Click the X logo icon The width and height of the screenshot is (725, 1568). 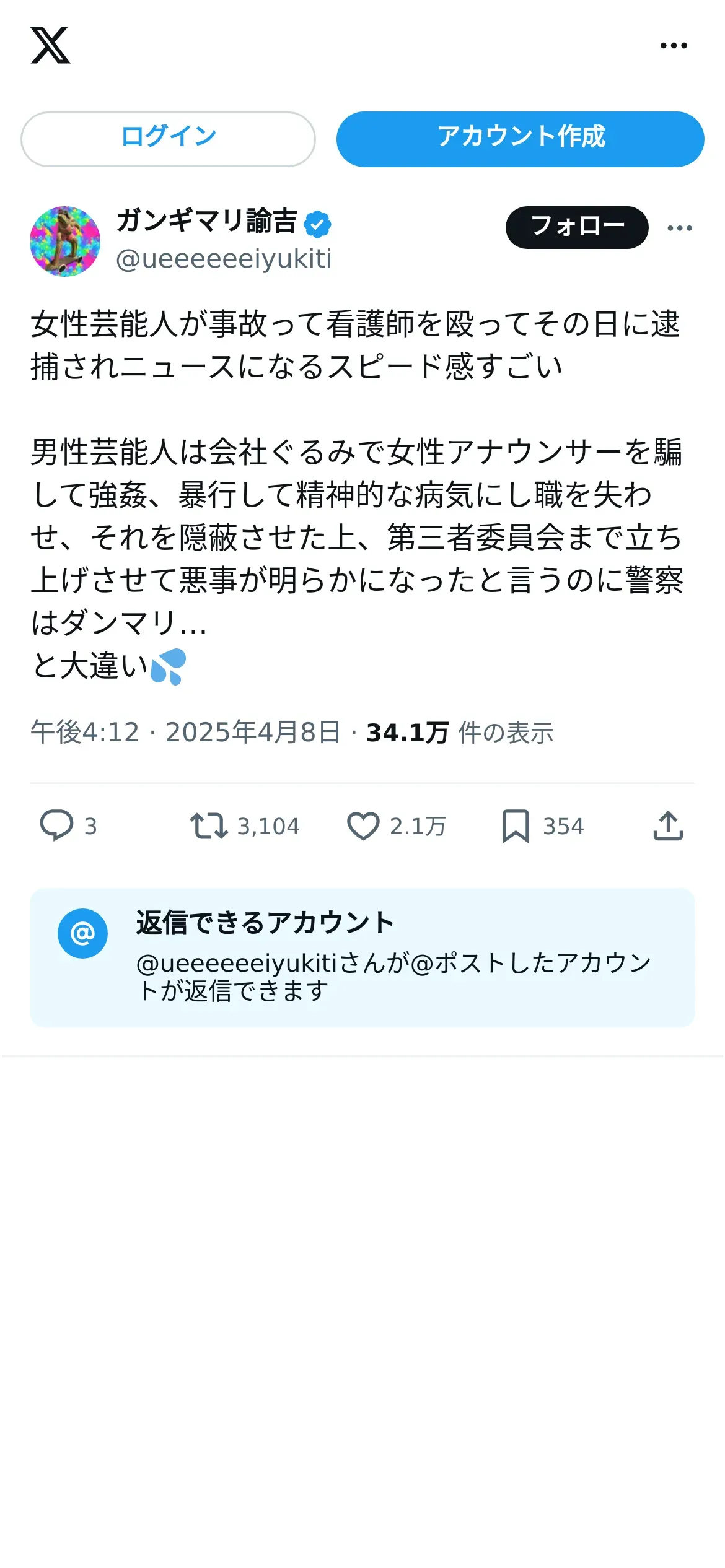(x=50, y=45)
